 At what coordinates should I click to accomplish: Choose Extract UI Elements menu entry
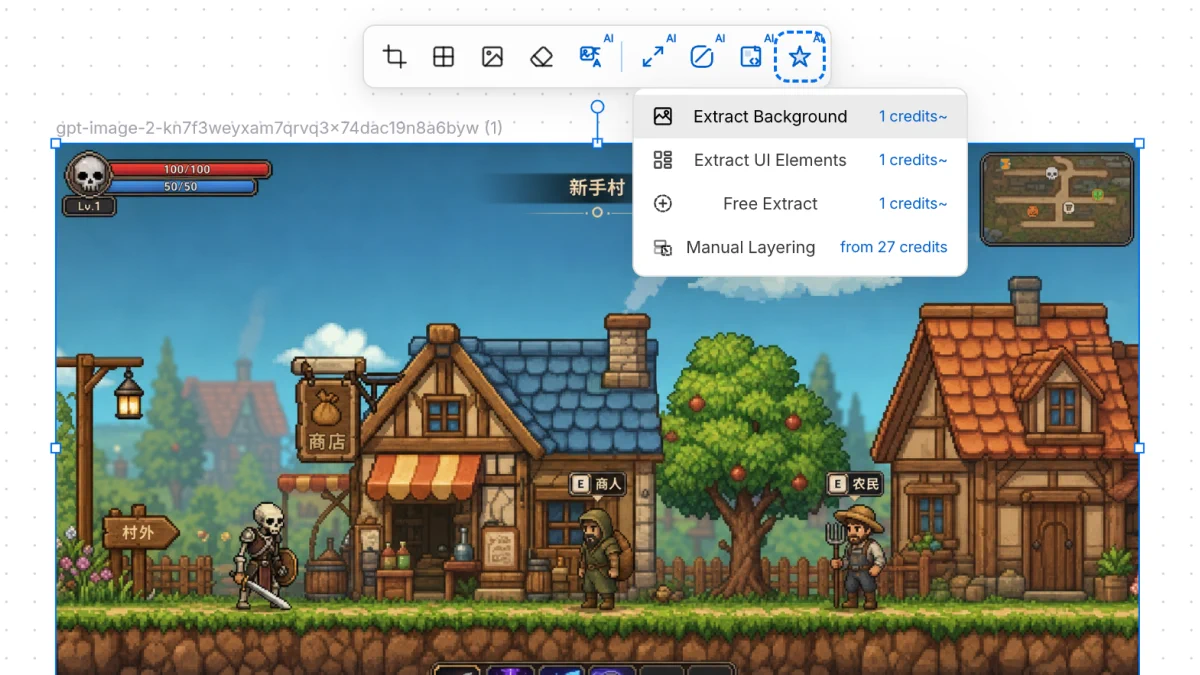[800, 160]
